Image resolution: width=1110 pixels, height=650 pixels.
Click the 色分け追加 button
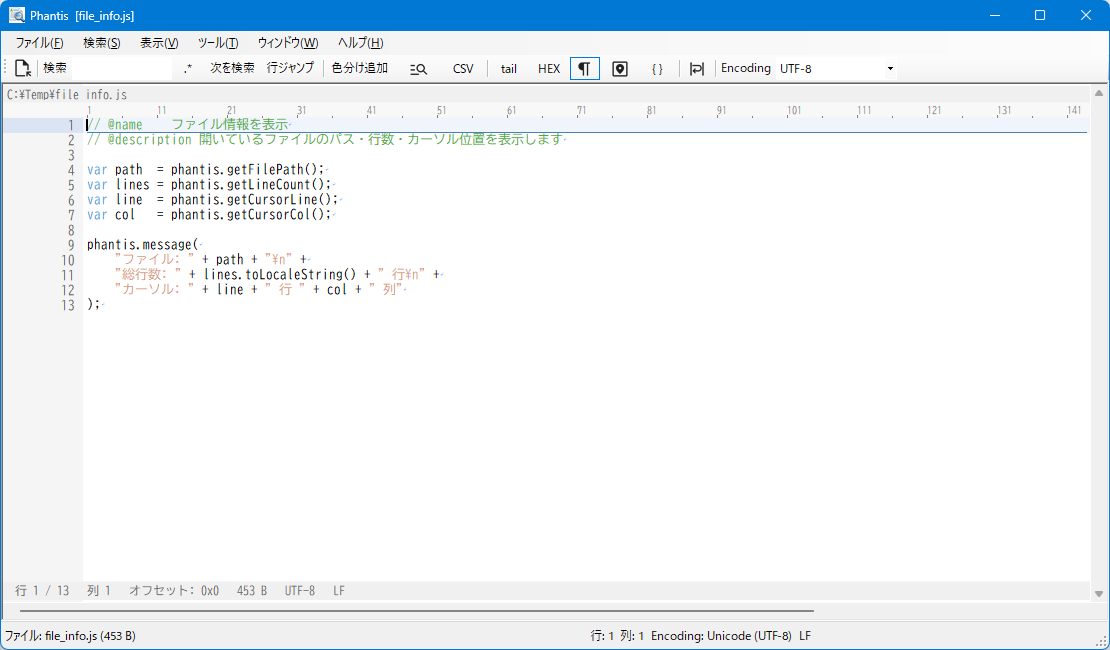coord(360,68)
